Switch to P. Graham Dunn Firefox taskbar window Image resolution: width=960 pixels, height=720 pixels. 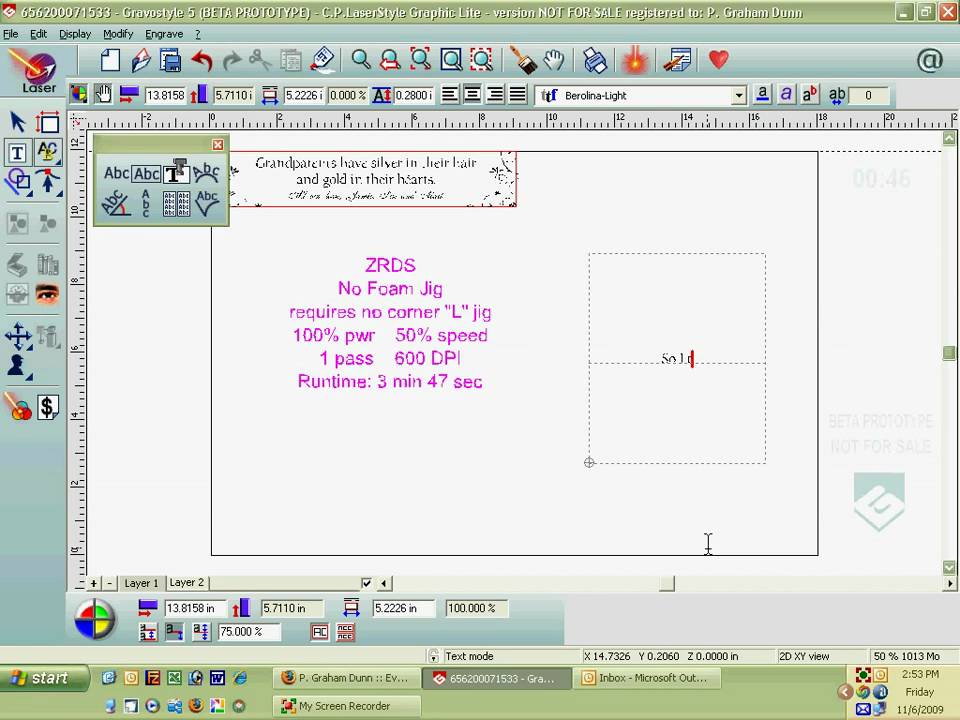(347, 678)
